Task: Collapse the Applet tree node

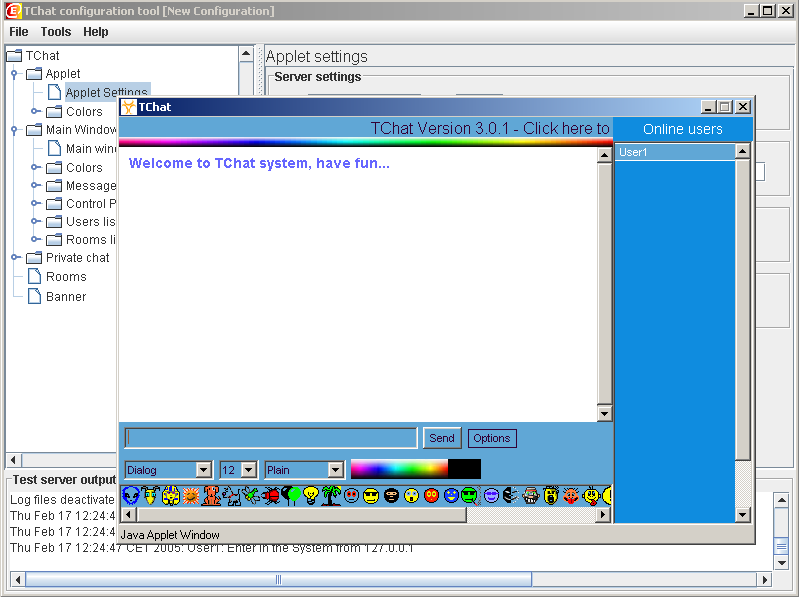Action: (x=14, y=74)
